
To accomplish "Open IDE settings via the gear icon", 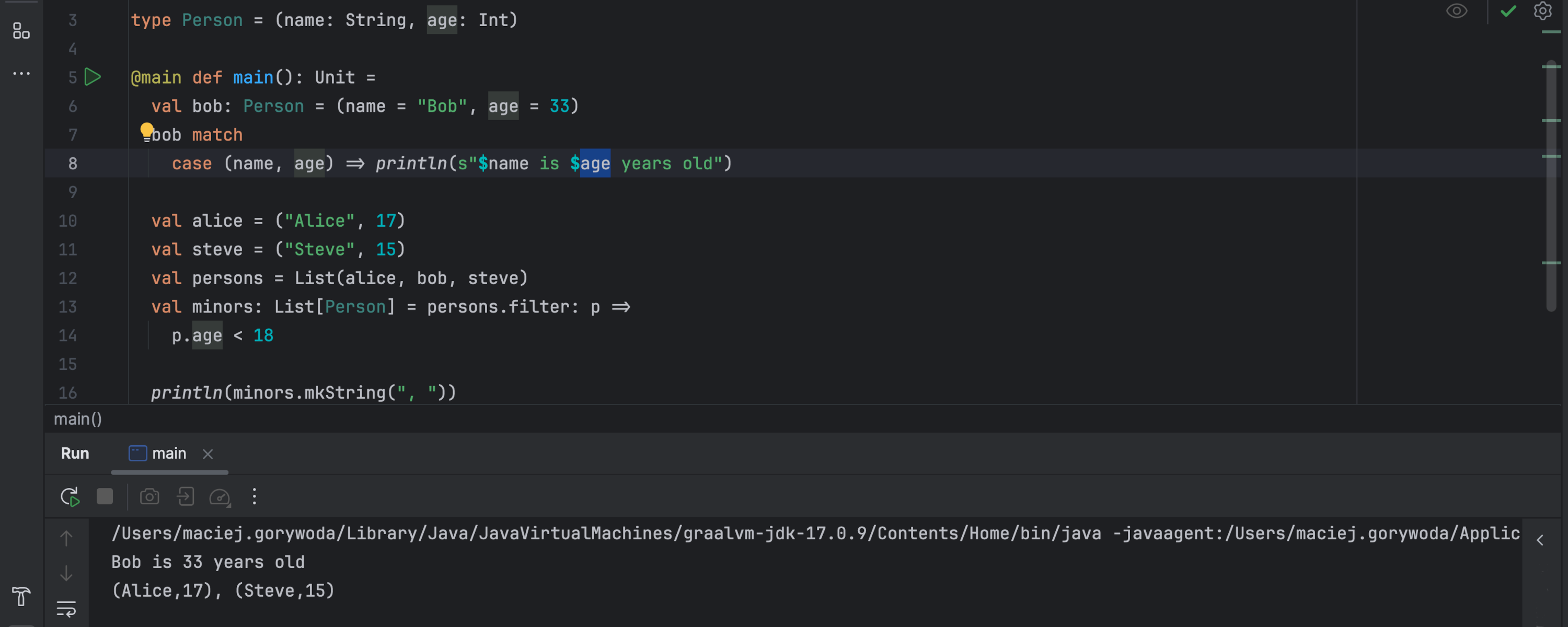I will click(1542, 11).
